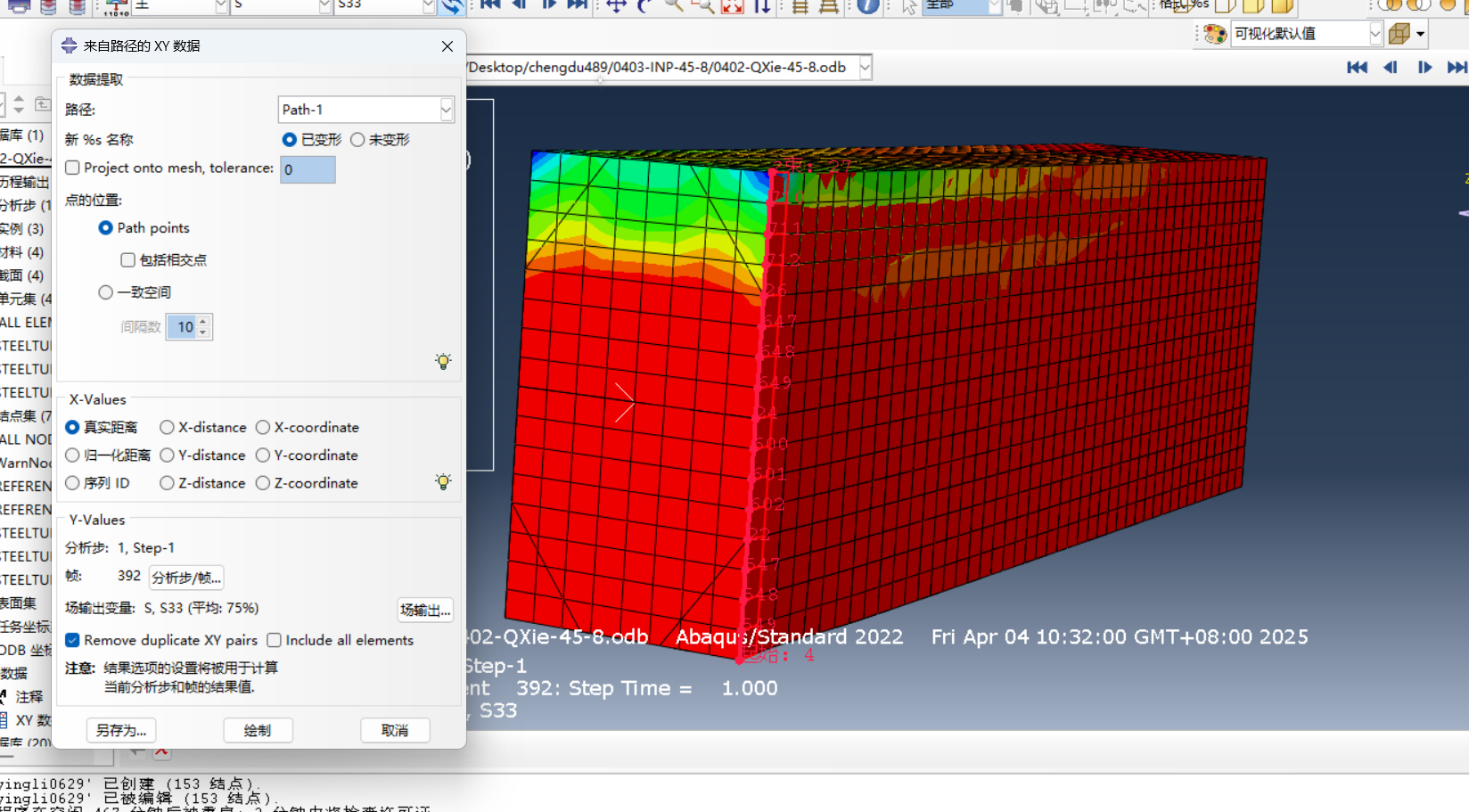
Task: Open the 场输出... field output dialog
Action: (x=425, y=610)
